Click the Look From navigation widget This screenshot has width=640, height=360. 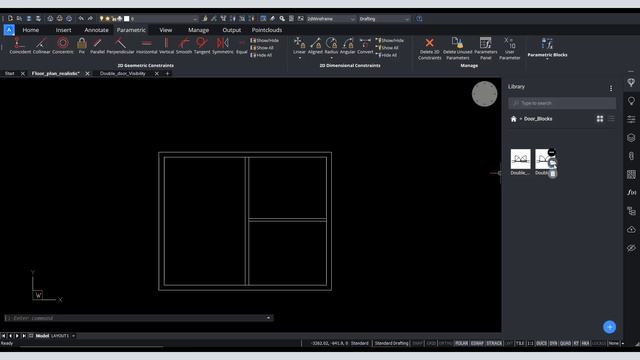pyautogui.click(x=484, y=94)
